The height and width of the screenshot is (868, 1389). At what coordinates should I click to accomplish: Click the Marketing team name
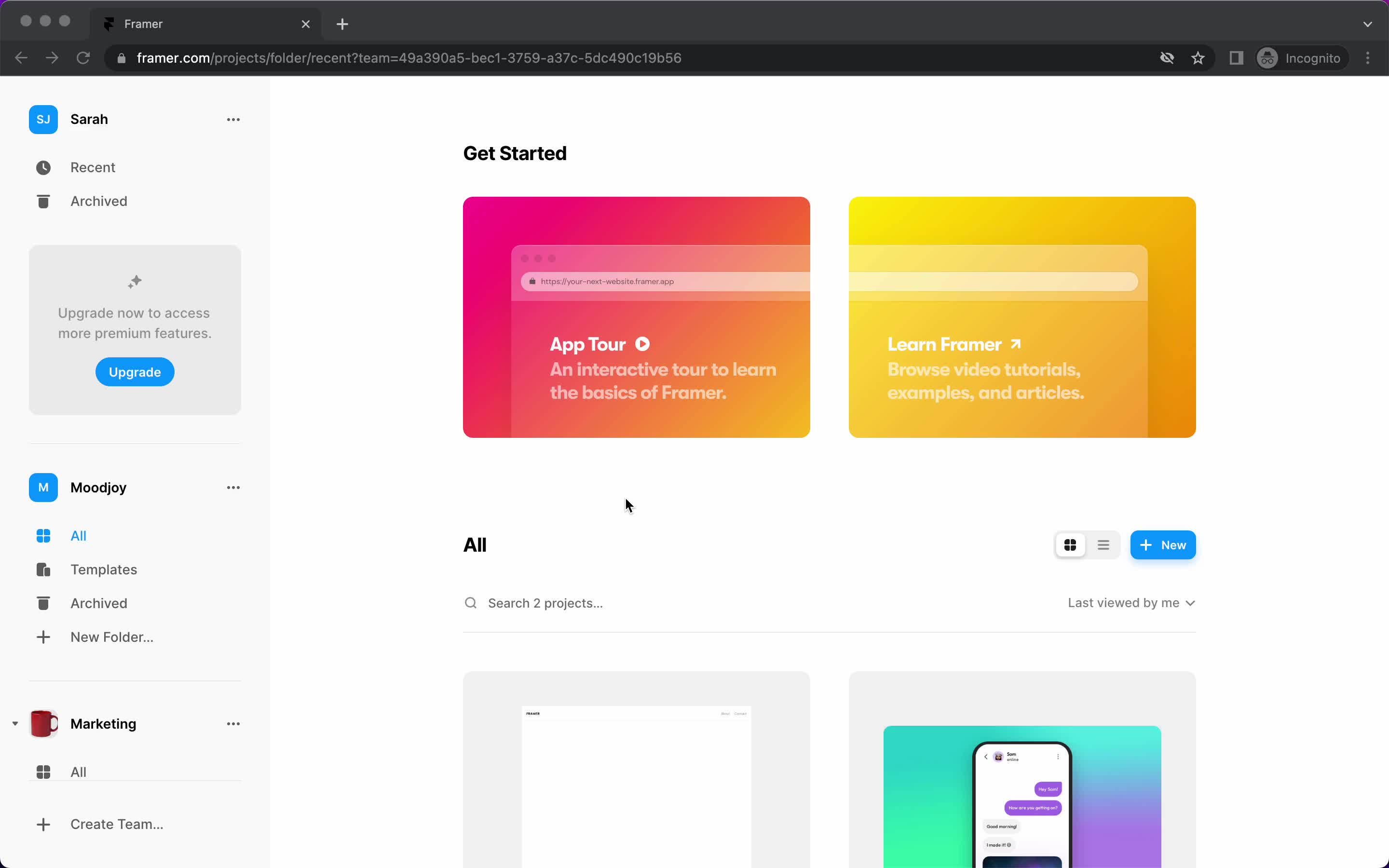click(103, 724)
